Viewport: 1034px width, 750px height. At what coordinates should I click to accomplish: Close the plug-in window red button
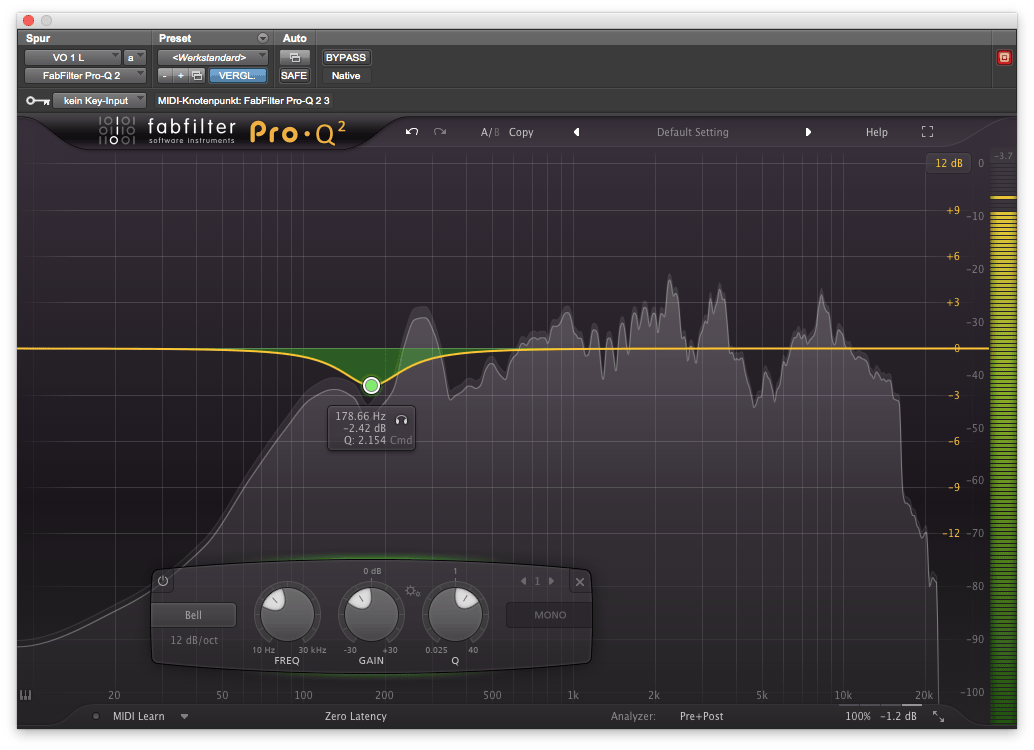pos(28,20)
